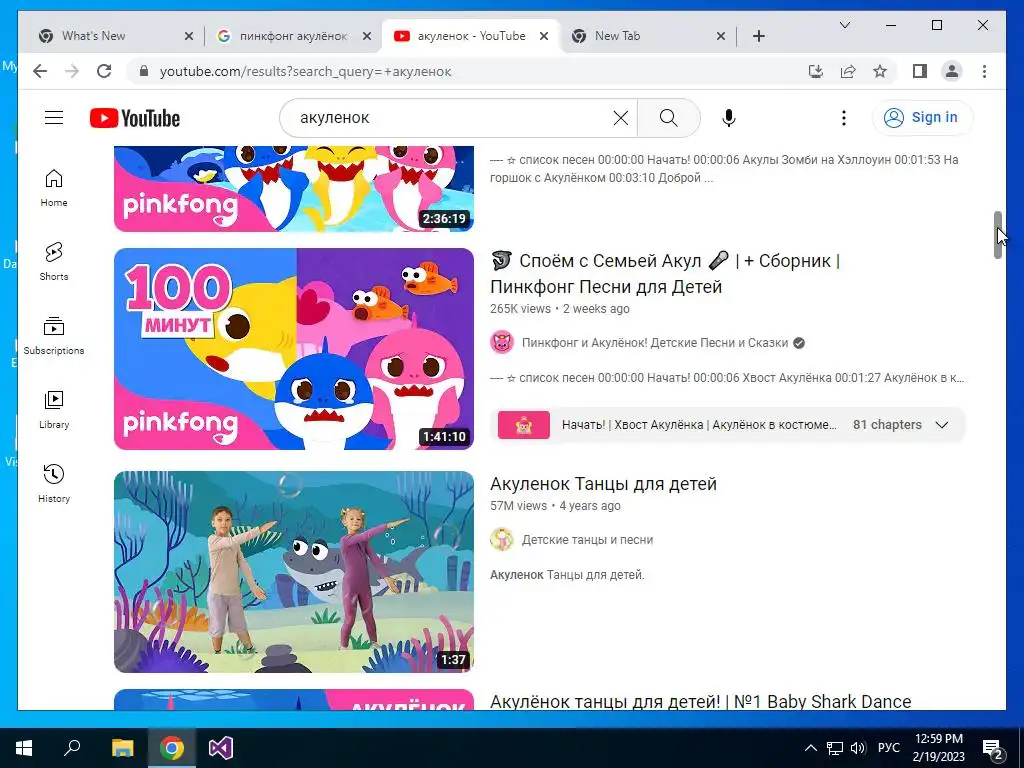The height and width of the screenshot is (768, 1024).
Task: Bookmark this tab with star
Action: pos(880,71)
